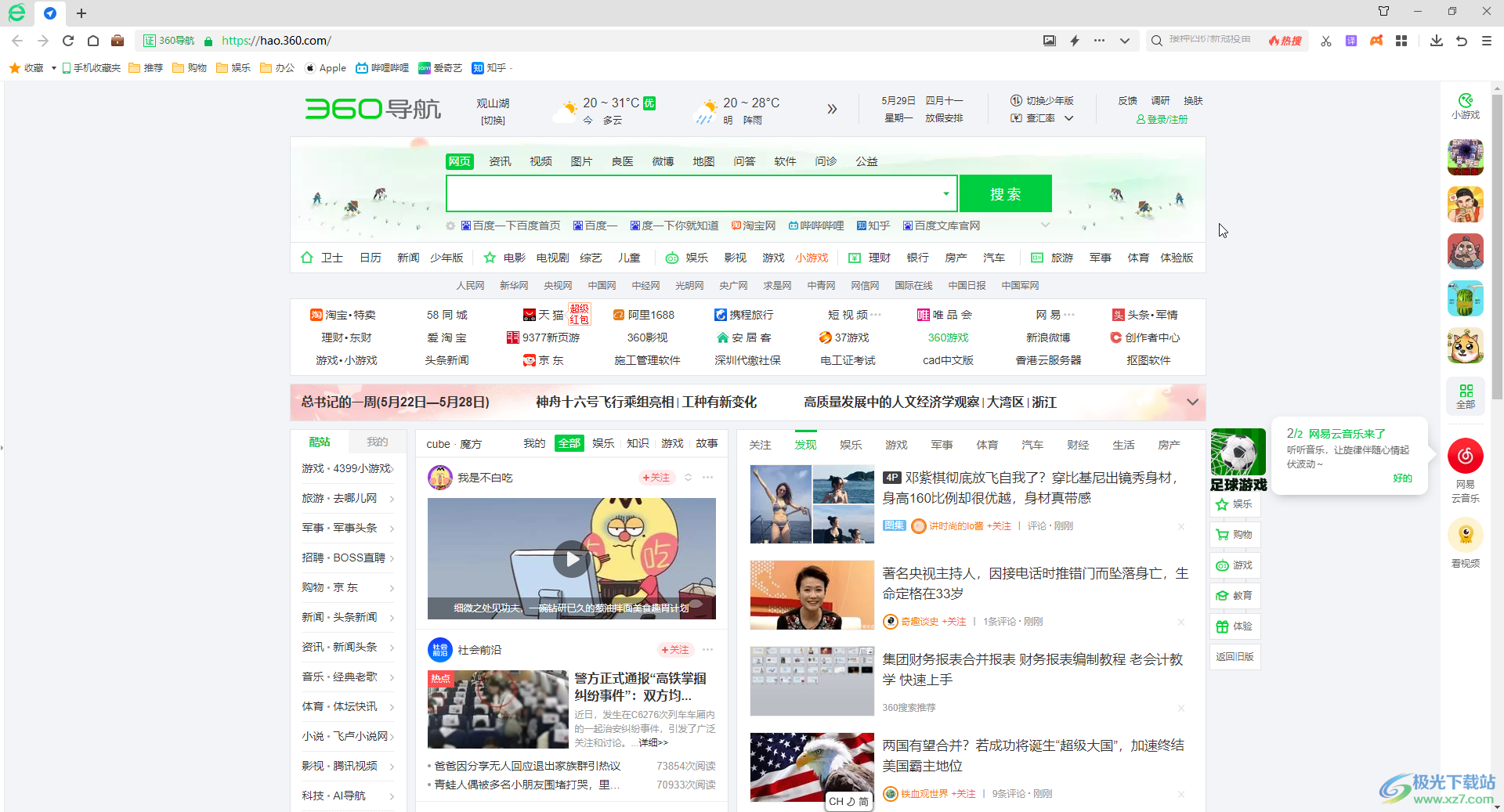Switch to the 娱乐 news feed tab

pos(851,445)
